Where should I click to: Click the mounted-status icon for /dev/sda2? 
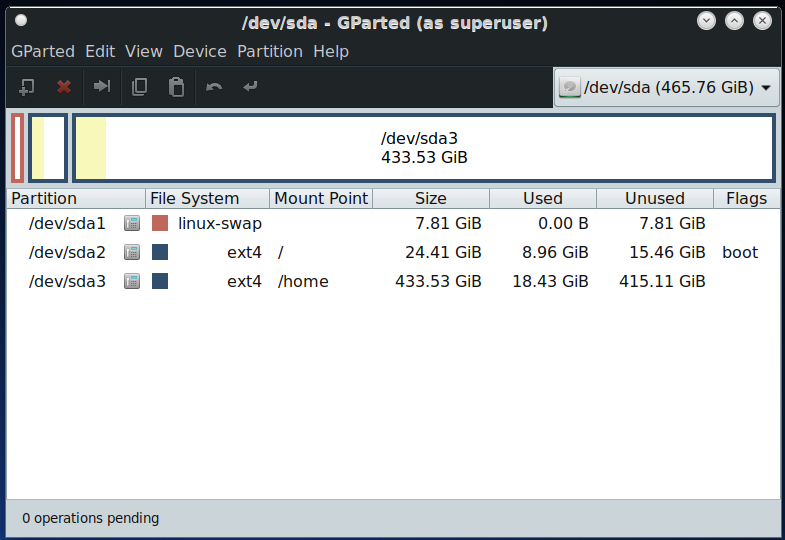pos(132,252)
